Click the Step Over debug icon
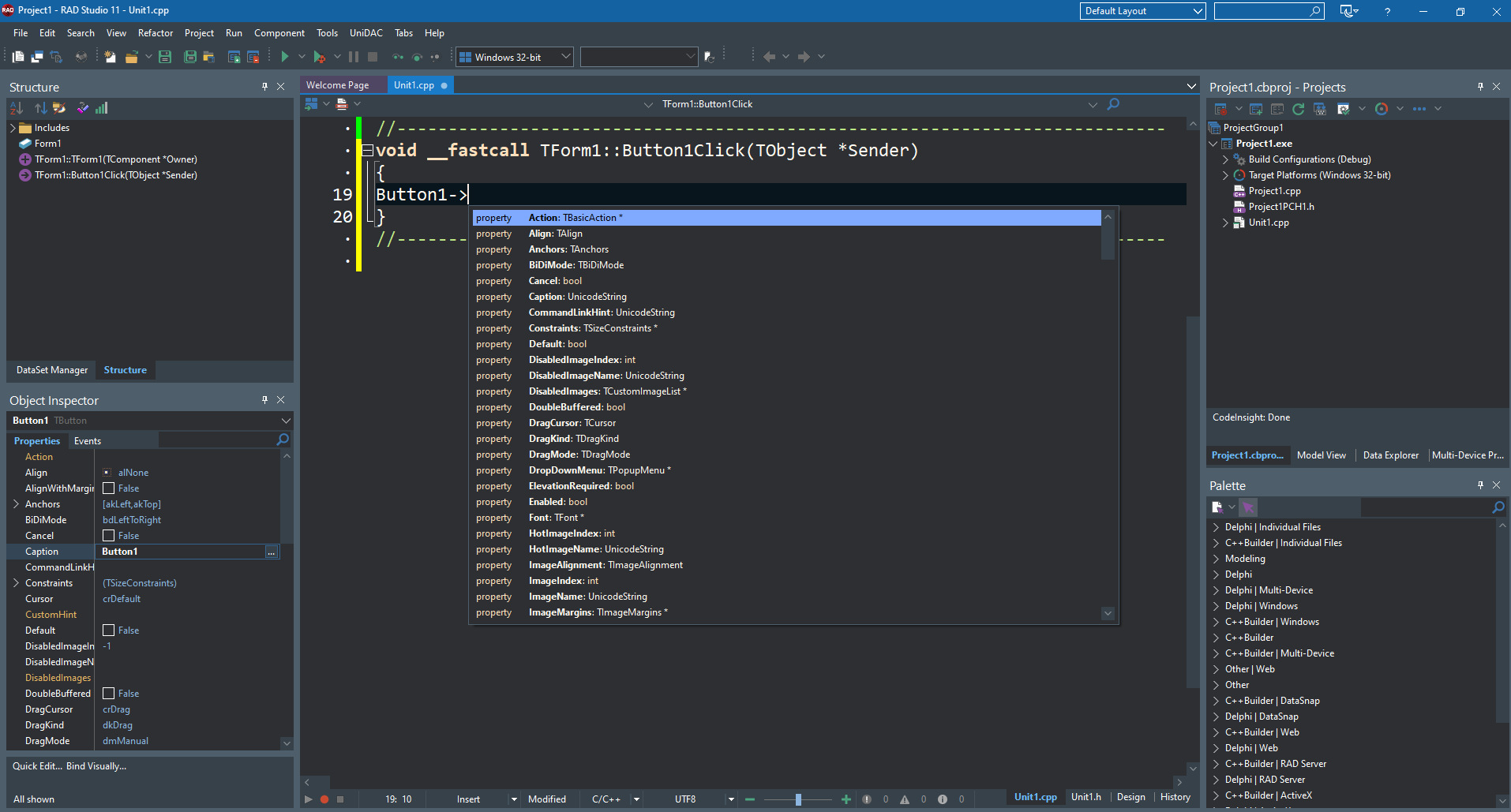Image resolution: width=1511 pixels, height=812 pixels. click(x=418, y=57)
